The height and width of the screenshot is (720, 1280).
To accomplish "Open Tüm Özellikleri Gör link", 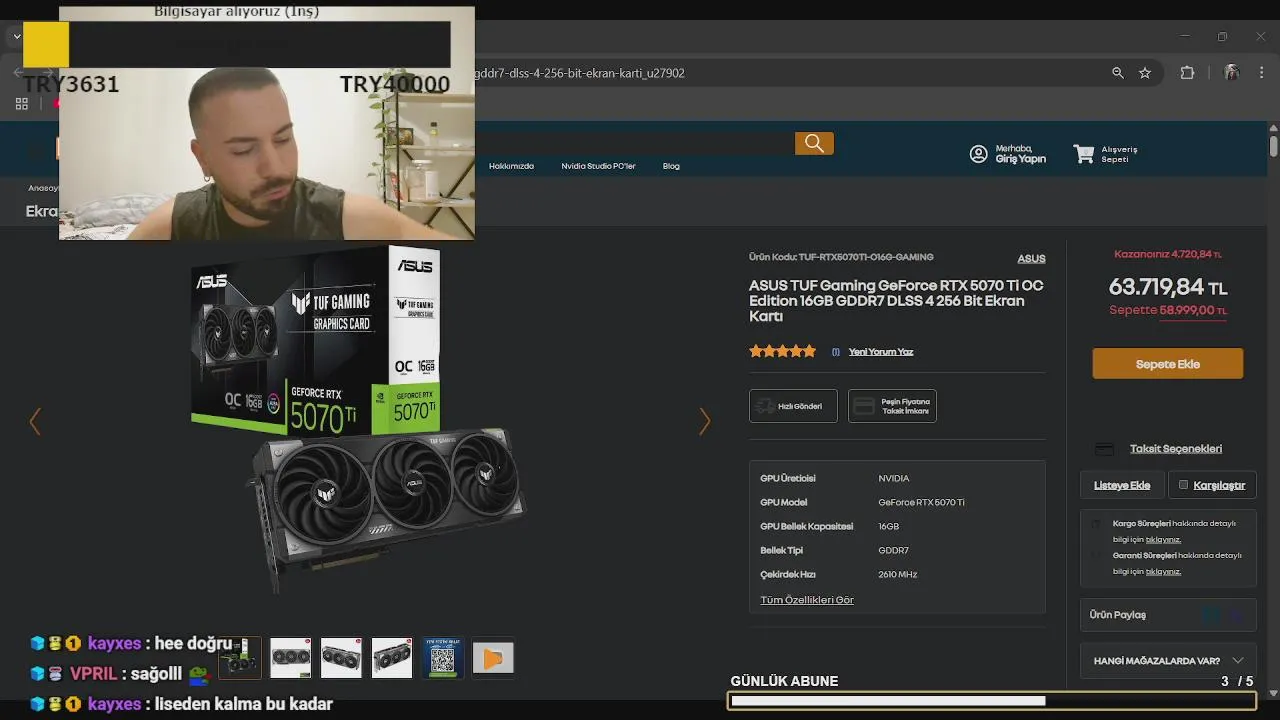I will click(807, 600).
